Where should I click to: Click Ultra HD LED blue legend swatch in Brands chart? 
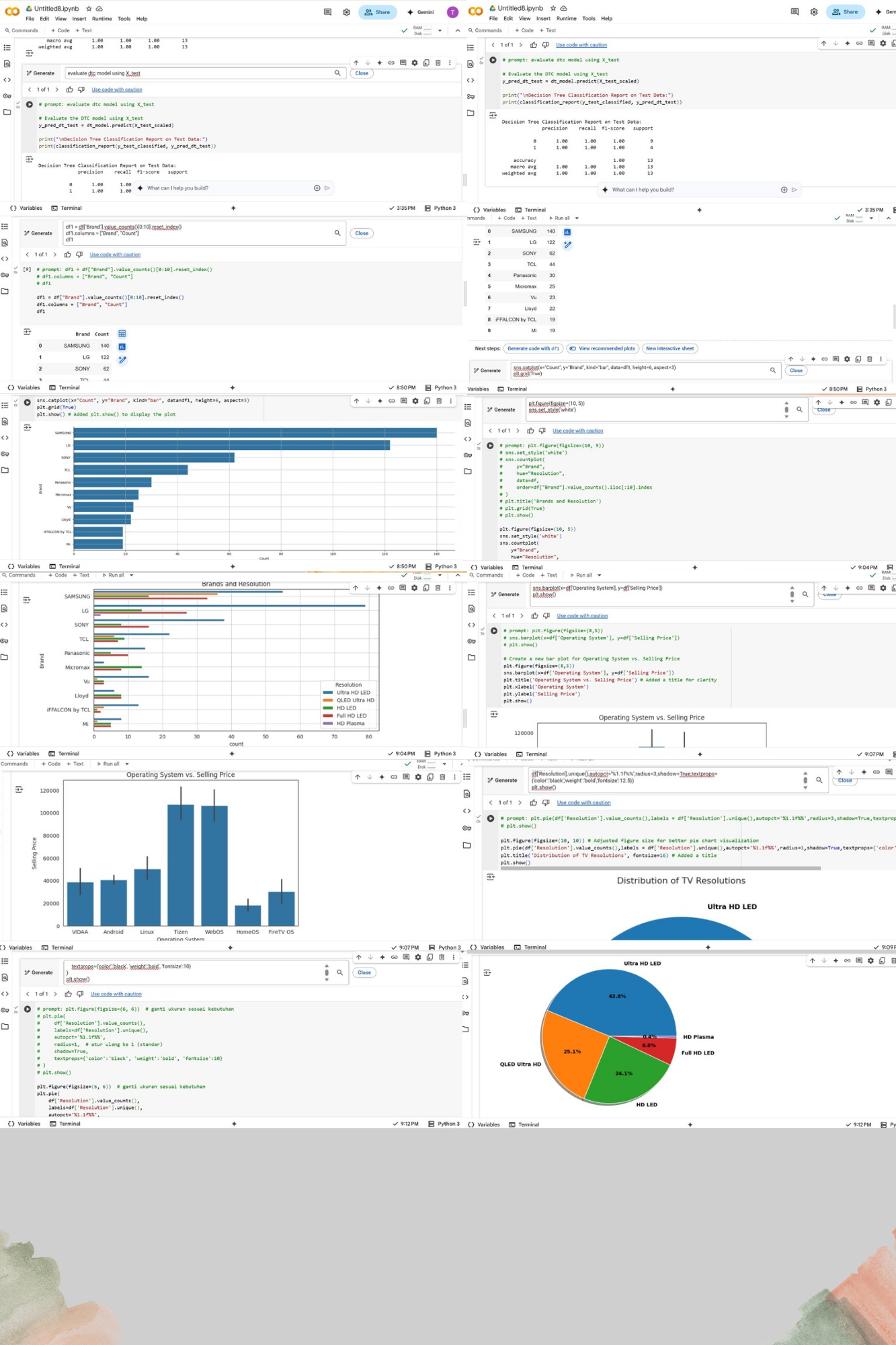328,692
